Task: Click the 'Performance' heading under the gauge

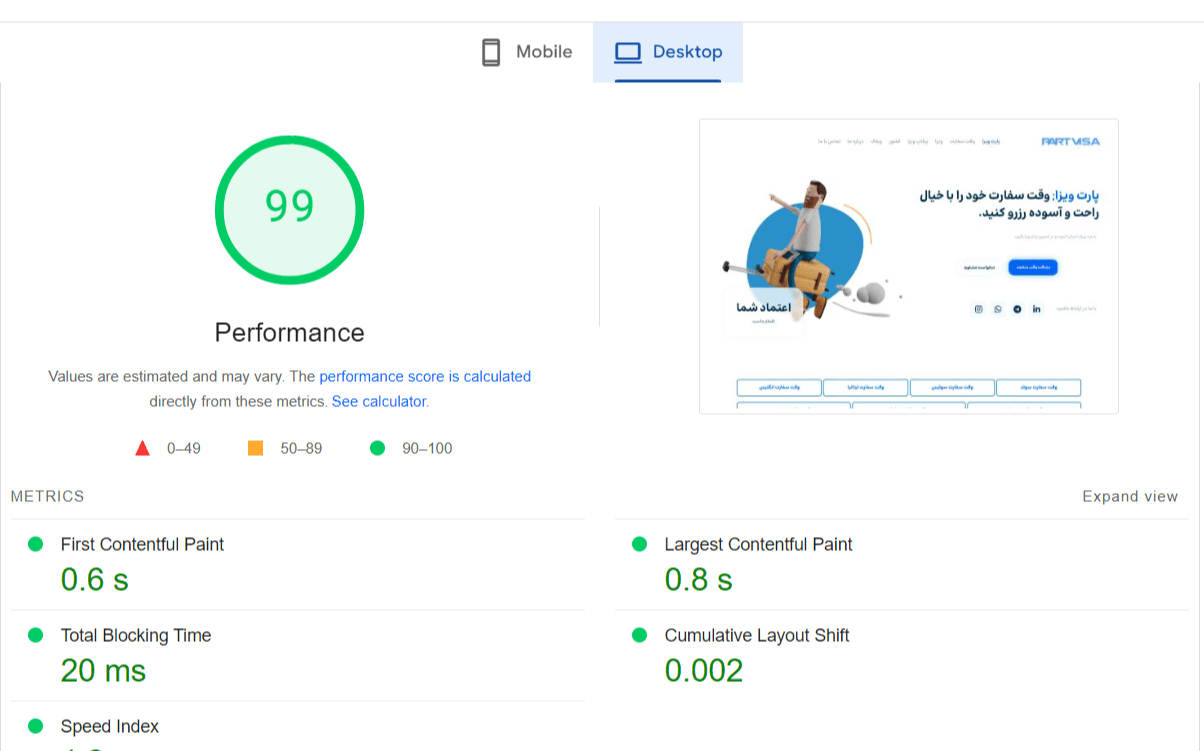Action: point(290,333)
